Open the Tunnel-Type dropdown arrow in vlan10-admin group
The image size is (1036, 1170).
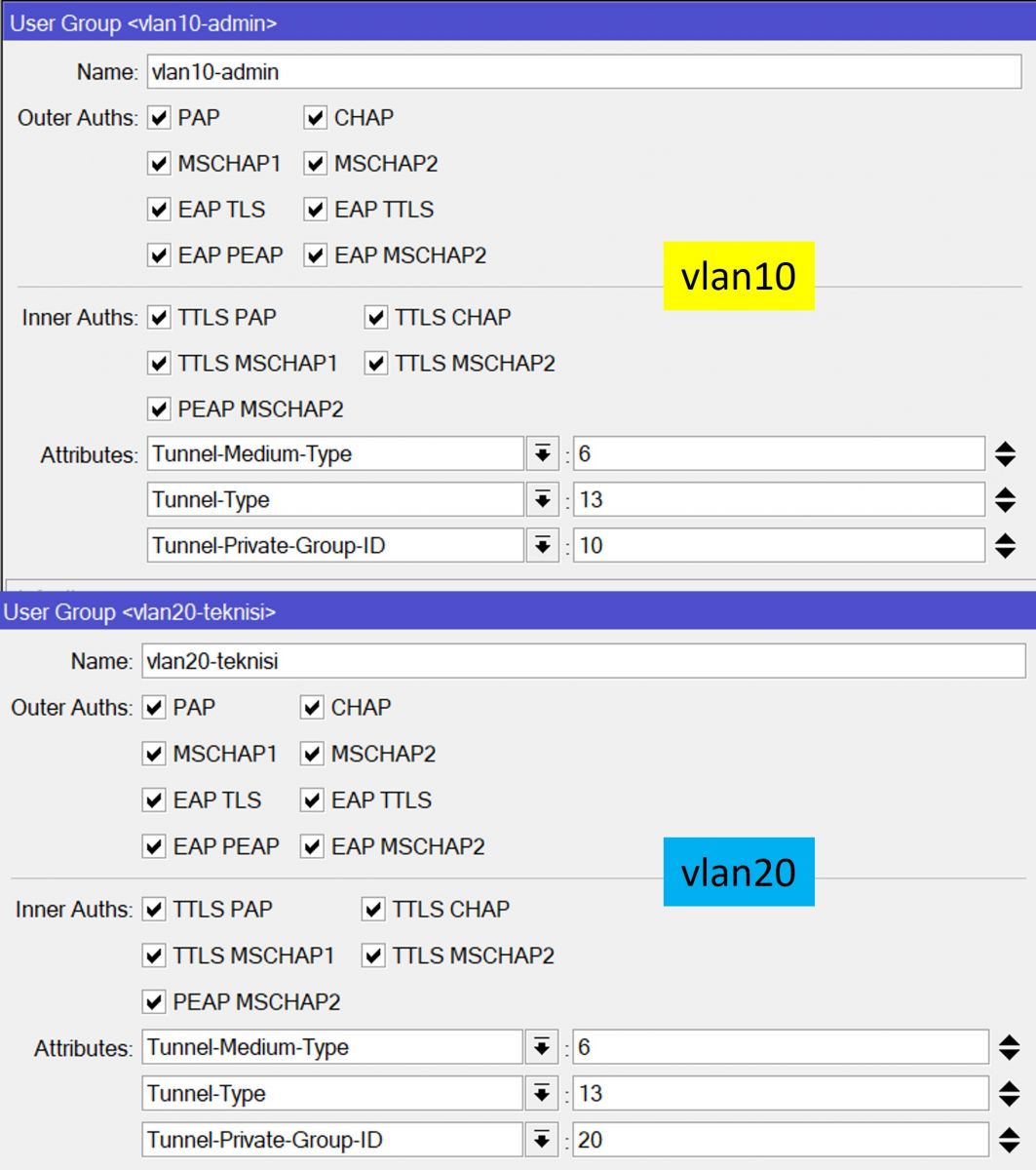pos(542,500)
